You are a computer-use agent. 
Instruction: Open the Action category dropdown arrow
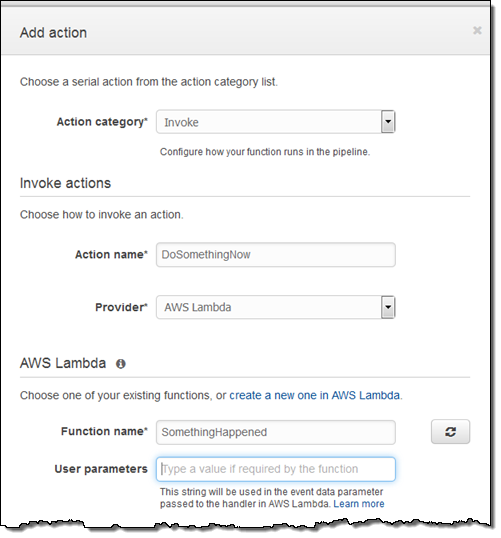click(388, 121)
